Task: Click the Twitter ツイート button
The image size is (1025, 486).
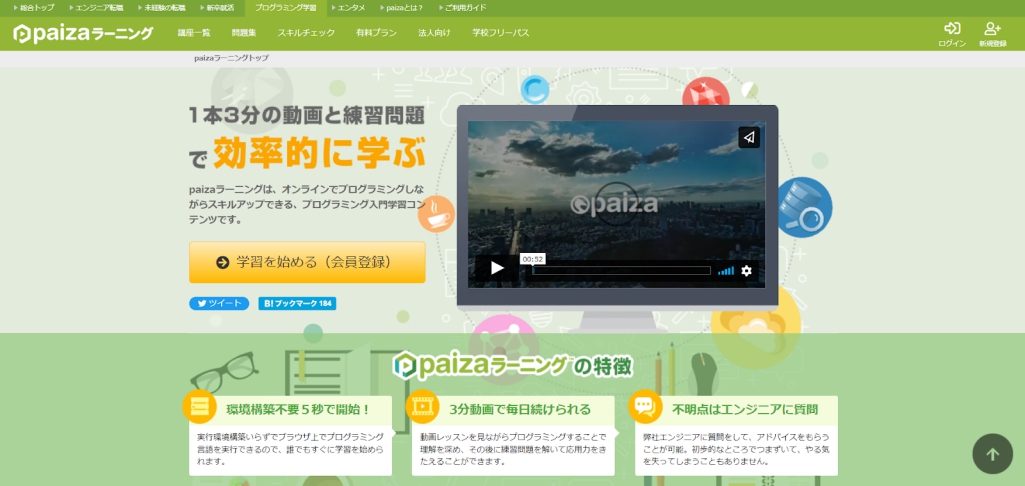Action: [x=219, y=304]
